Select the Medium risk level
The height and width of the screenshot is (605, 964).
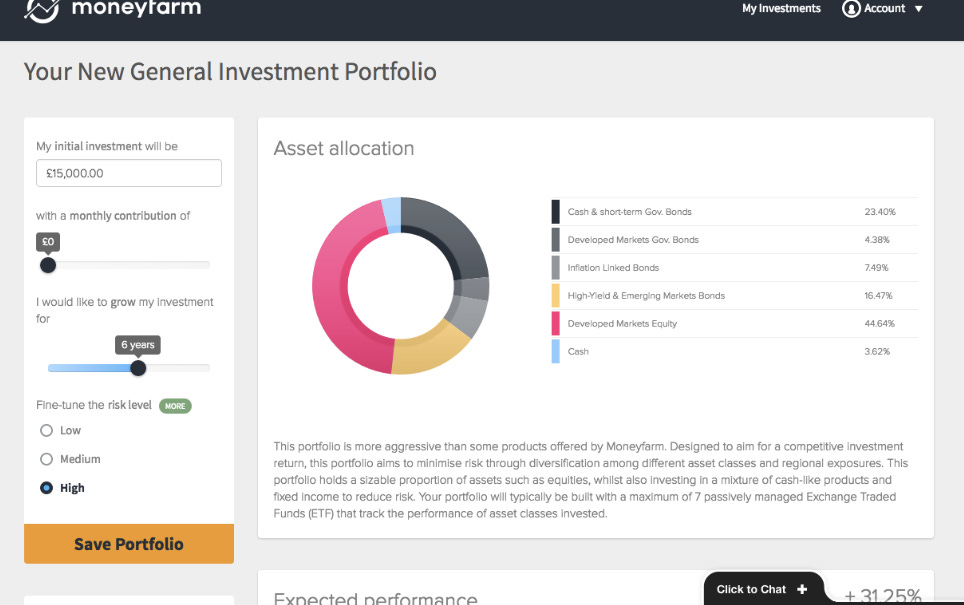coord(46,459)
